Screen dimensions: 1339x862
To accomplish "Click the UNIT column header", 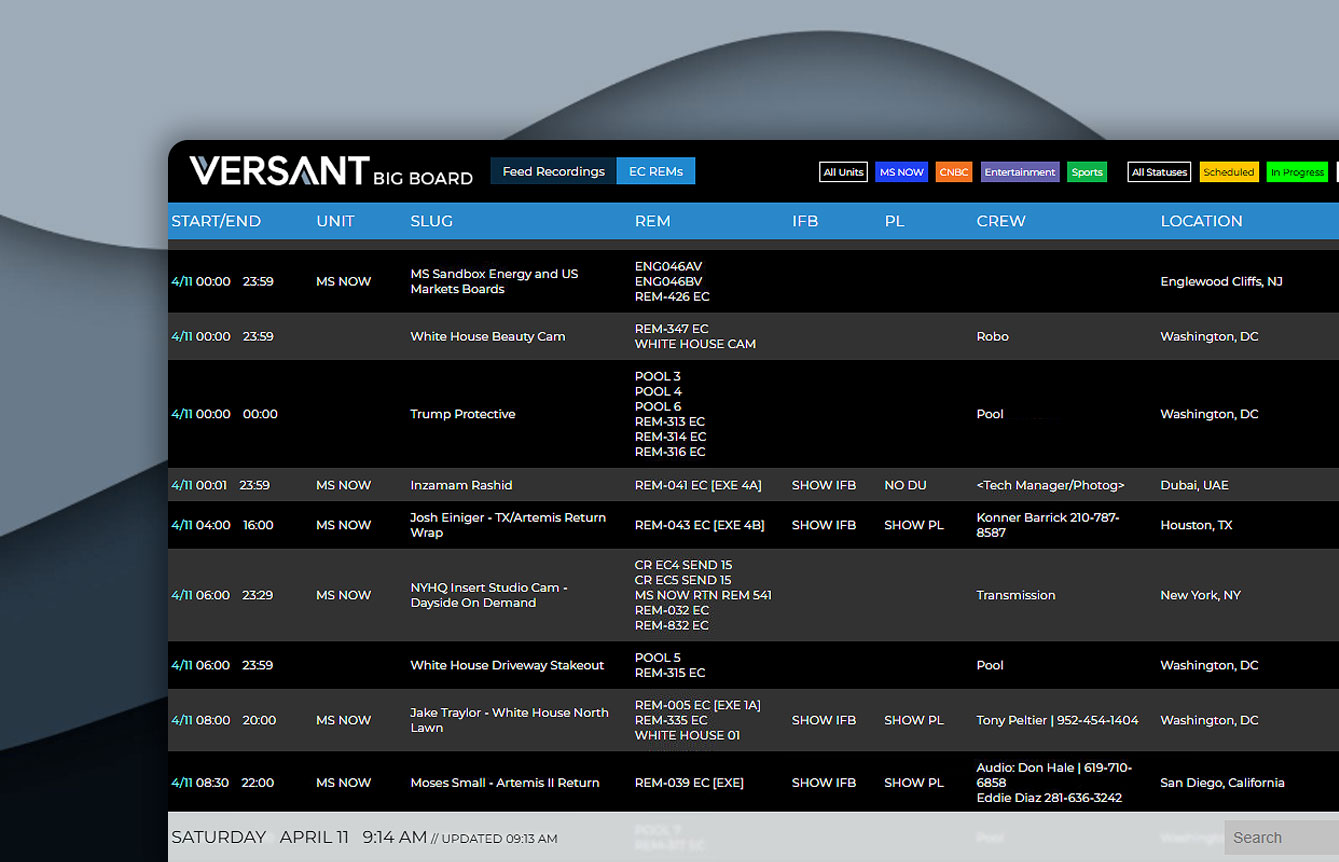I will click(x=335, y=221).
